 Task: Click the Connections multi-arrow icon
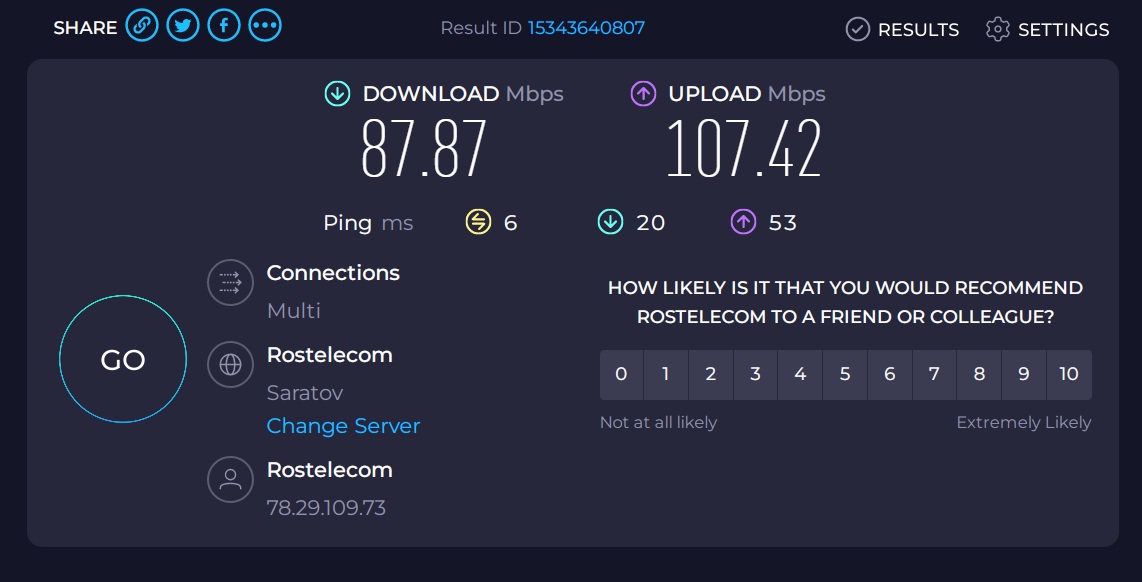point(230,282)
